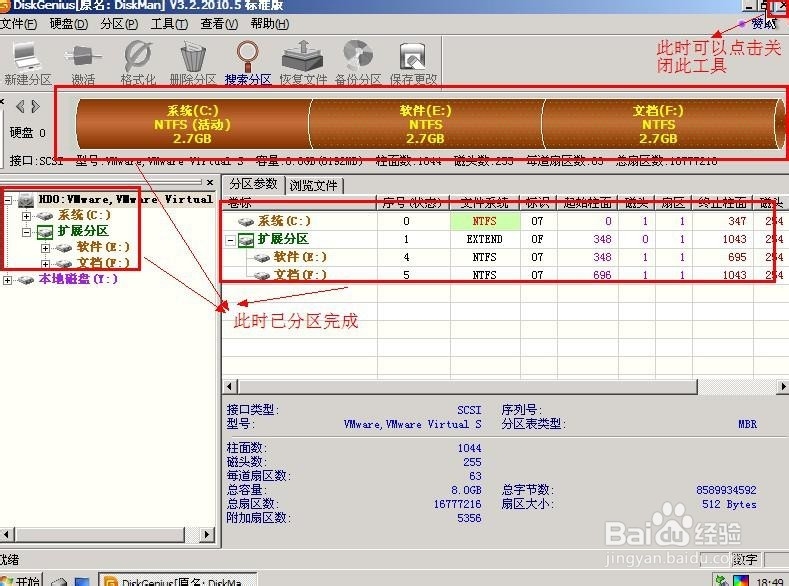
Task: Click the MBR partition table type value
Action: pos(747,424)
